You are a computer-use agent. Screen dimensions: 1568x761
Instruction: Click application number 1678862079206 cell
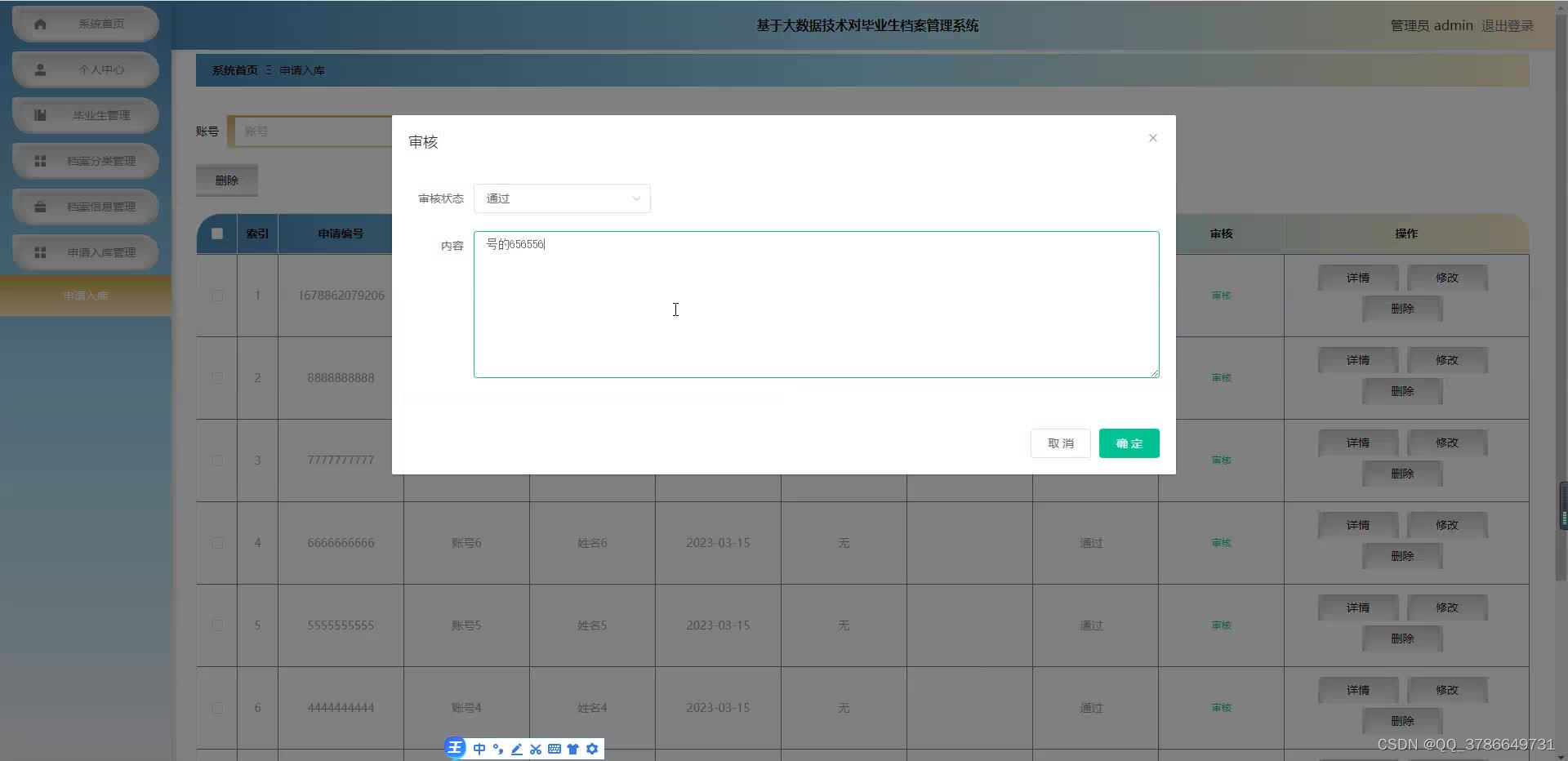(341, 296)
